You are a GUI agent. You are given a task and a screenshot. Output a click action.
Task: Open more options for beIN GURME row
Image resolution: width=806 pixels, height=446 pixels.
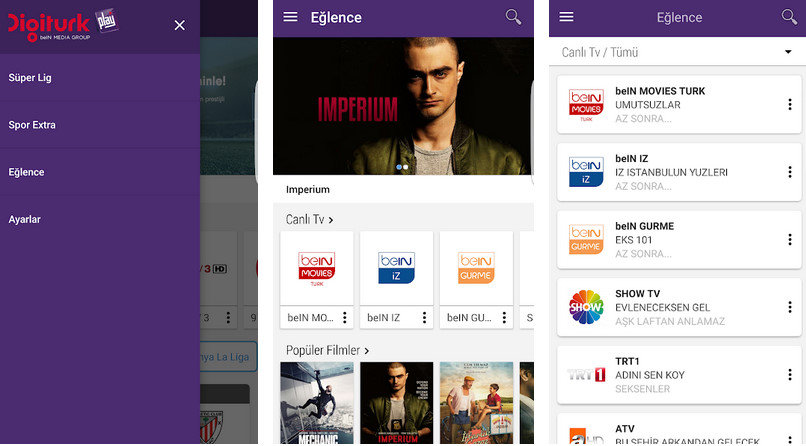[x=790, y=239]
